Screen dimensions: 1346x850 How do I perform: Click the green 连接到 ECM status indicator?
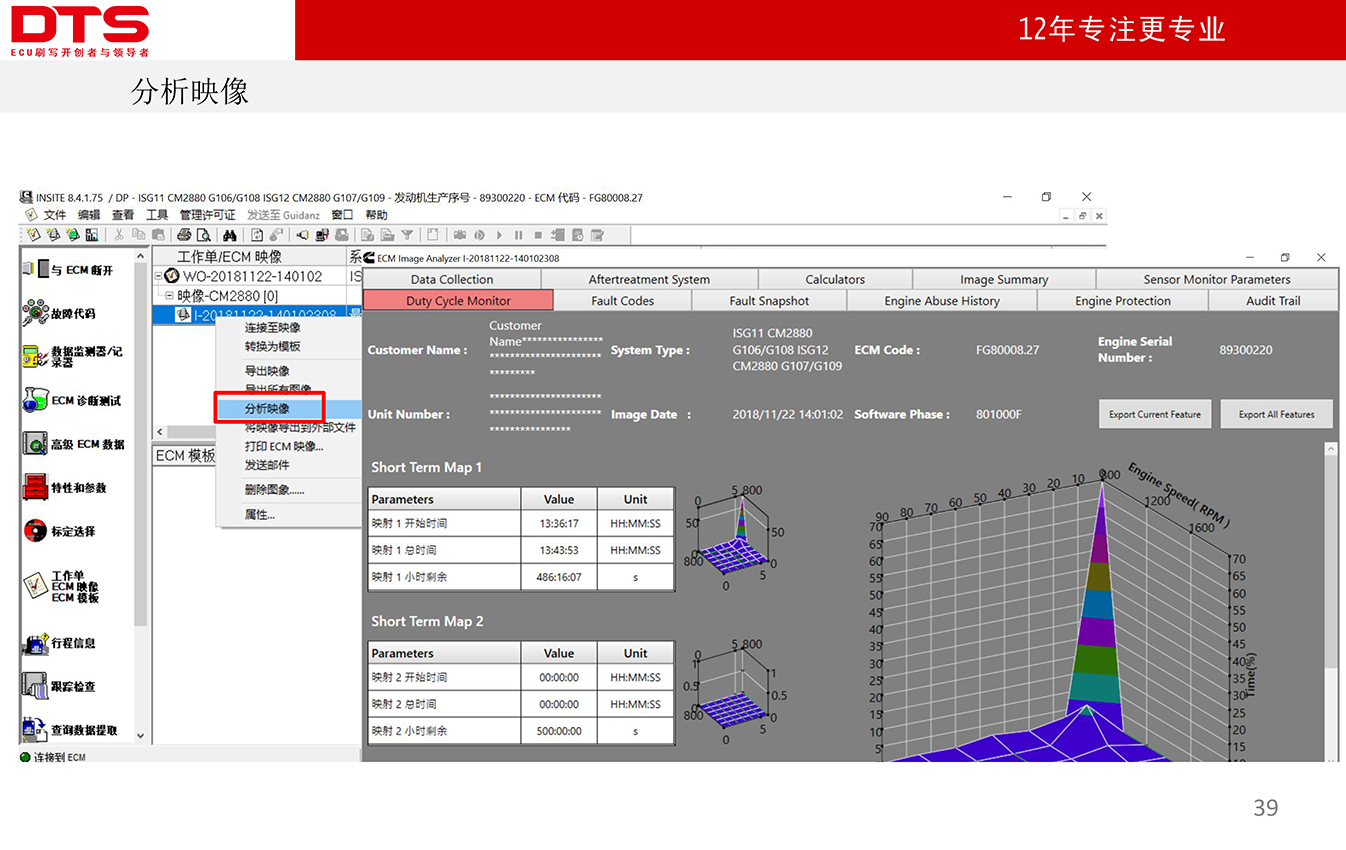click(x=25, y=757)
